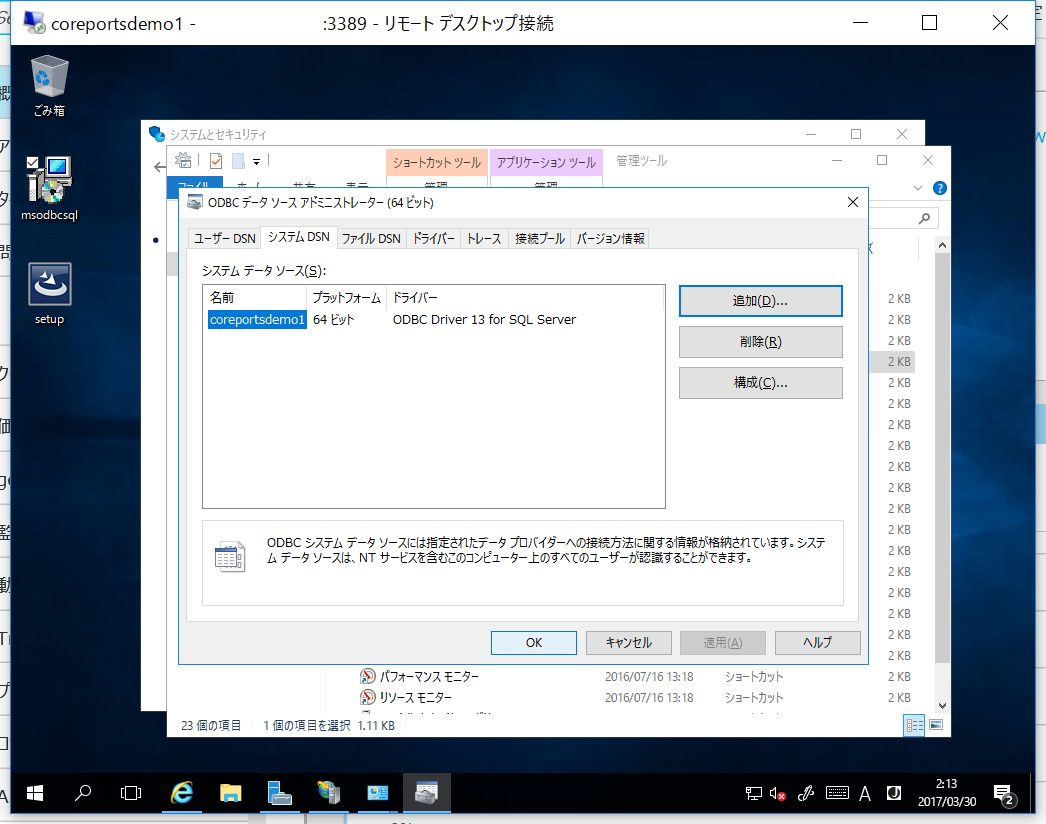The width and height of the screenshot is (1046, 824).
Task: Click the muted volume tray icon
Action: 777,793
